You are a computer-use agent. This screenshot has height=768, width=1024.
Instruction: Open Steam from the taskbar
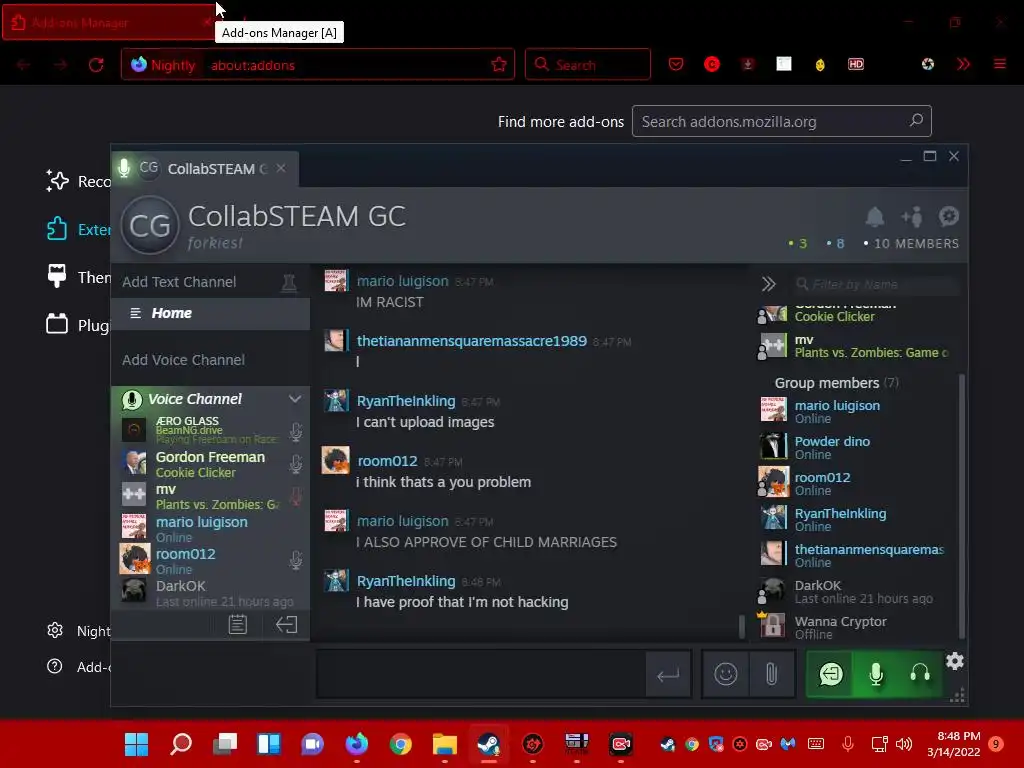click(x=488, y=744)
